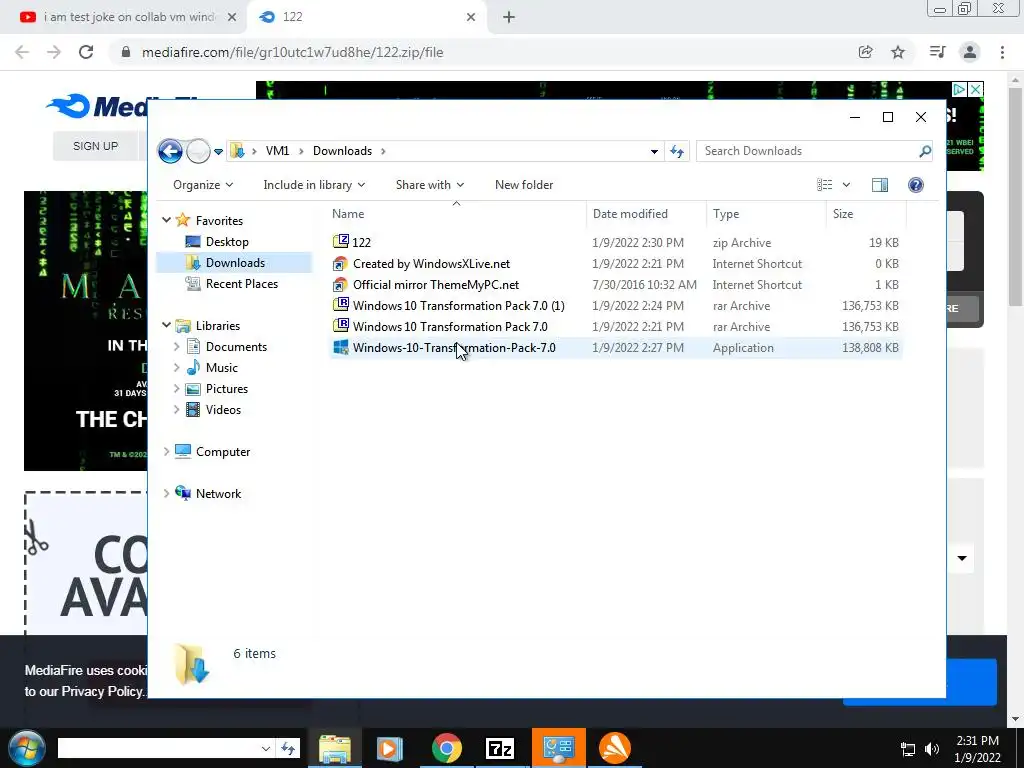Collapse the Favorites group
Image resolution: width=1024 pixels, height=768 pixels.
pos(167,220)
